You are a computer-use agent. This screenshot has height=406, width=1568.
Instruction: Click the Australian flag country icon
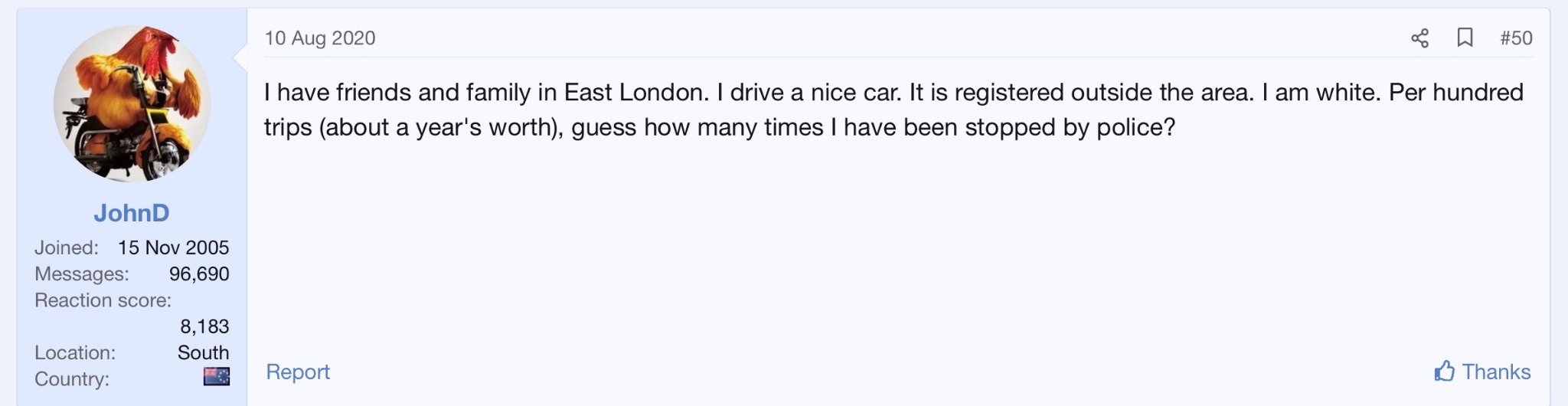point(217,377)
